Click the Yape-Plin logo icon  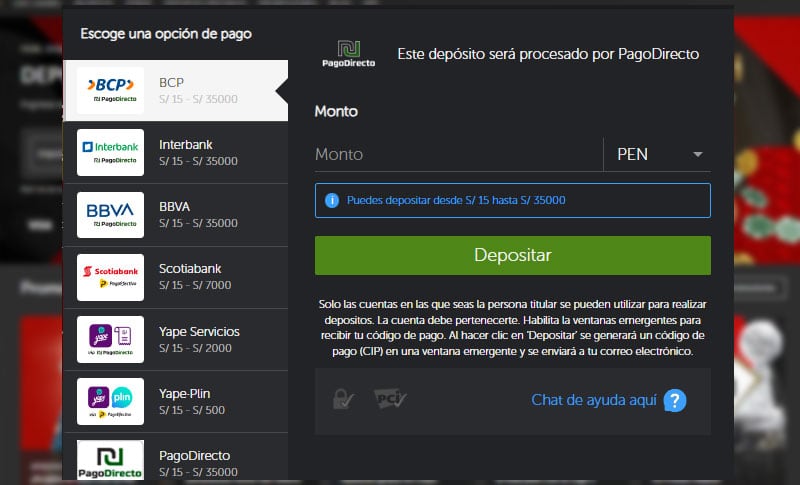(110, 401)
